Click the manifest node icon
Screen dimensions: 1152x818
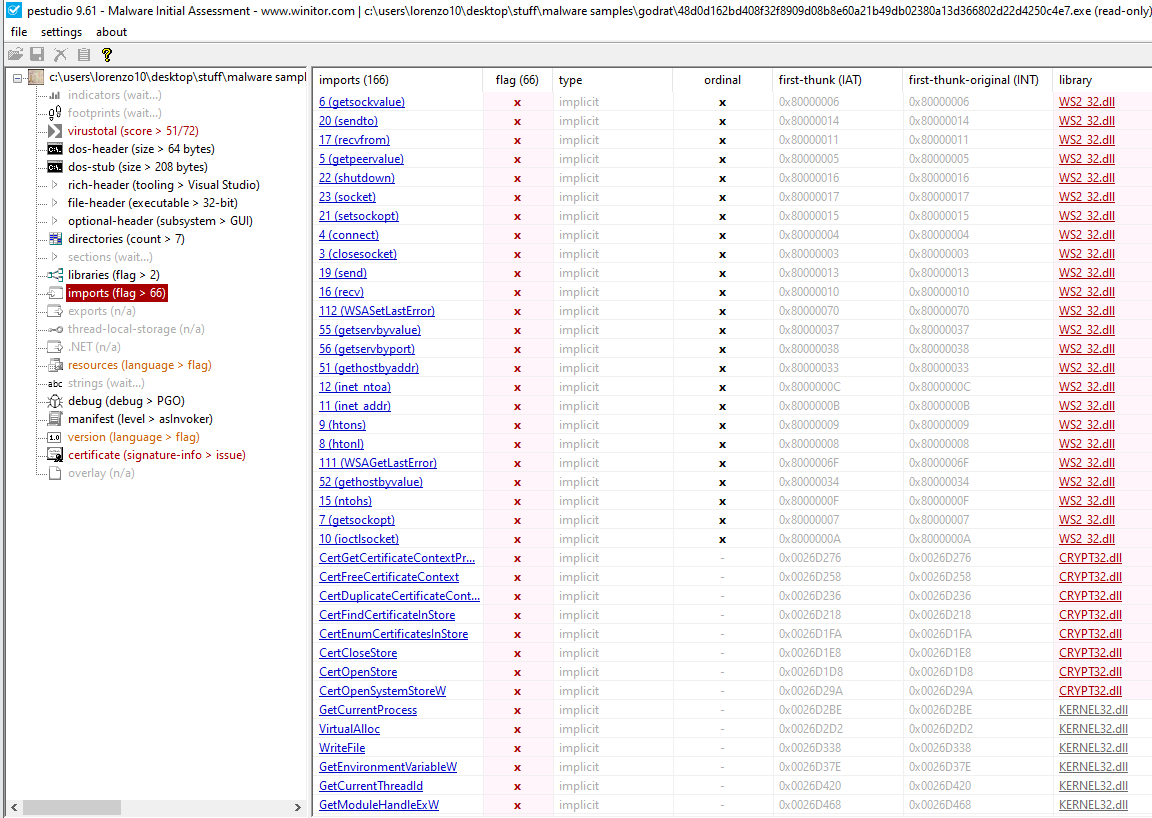(55, 419)
